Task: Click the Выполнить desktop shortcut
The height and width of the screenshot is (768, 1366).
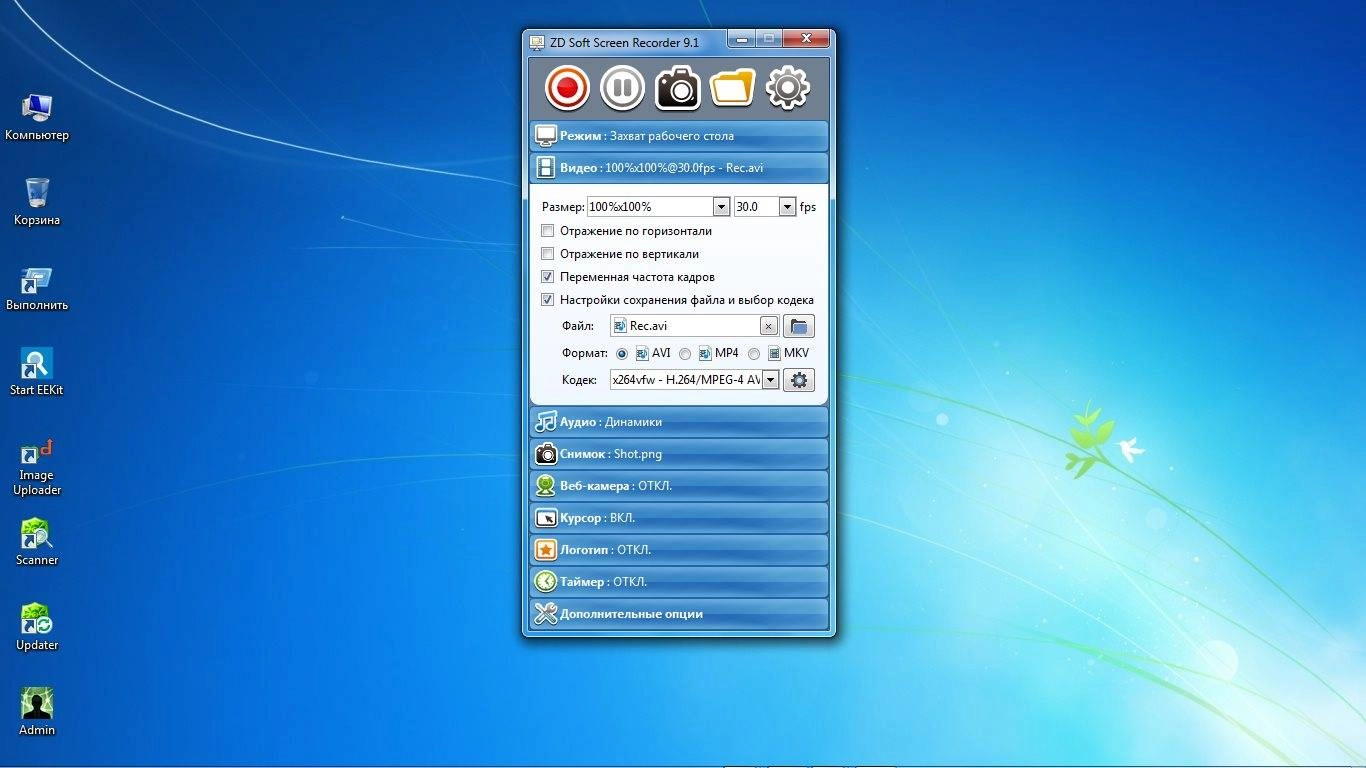Action: 37,288
